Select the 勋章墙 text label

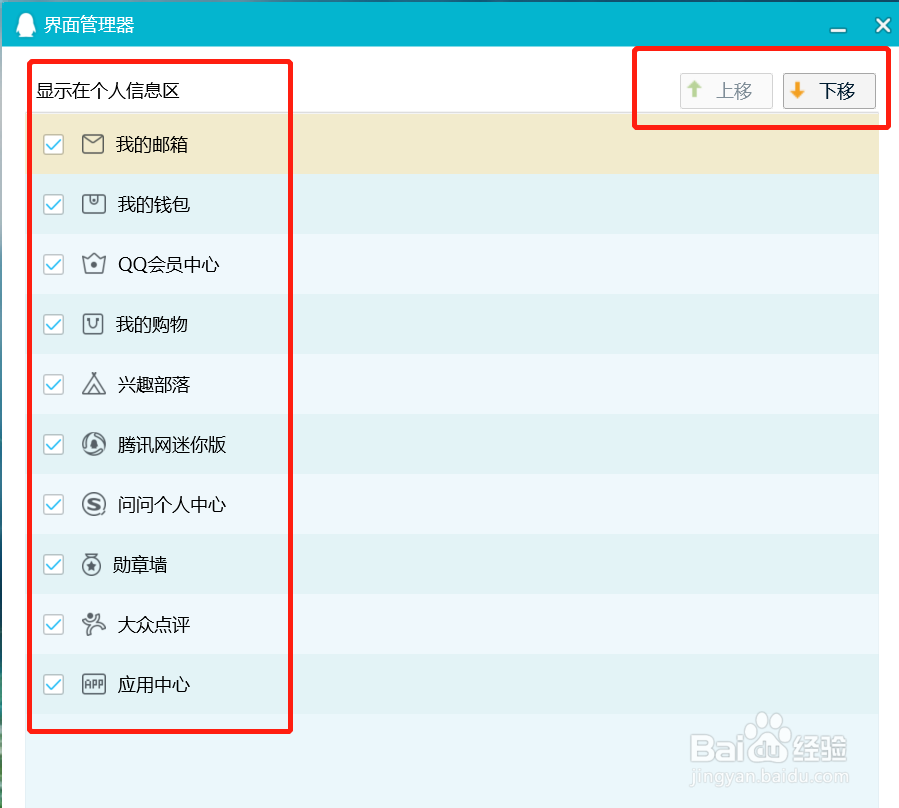[x=140, y=565]
